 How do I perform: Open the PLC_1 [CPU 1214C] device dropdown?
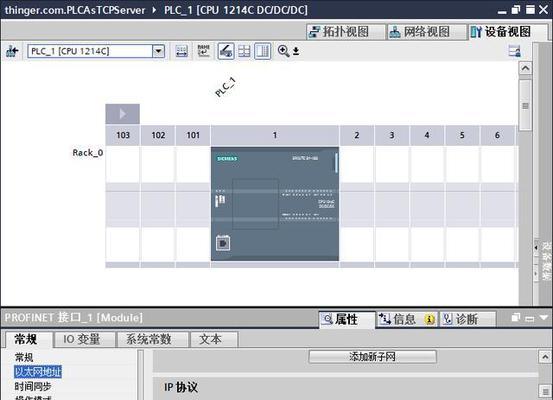coord(158,51)
